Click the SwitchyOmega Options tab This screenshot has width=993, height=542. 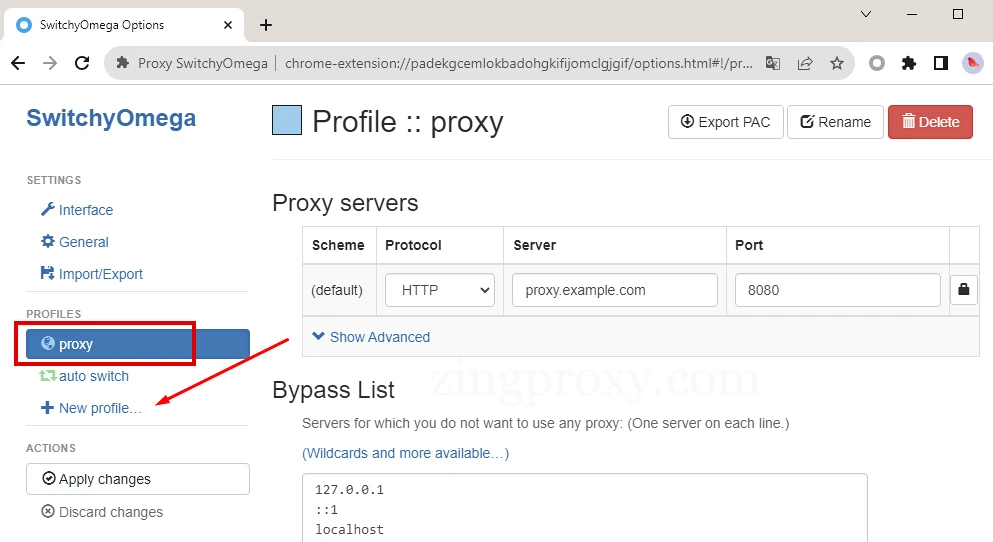pyautogui.click(x=123, y=25)
